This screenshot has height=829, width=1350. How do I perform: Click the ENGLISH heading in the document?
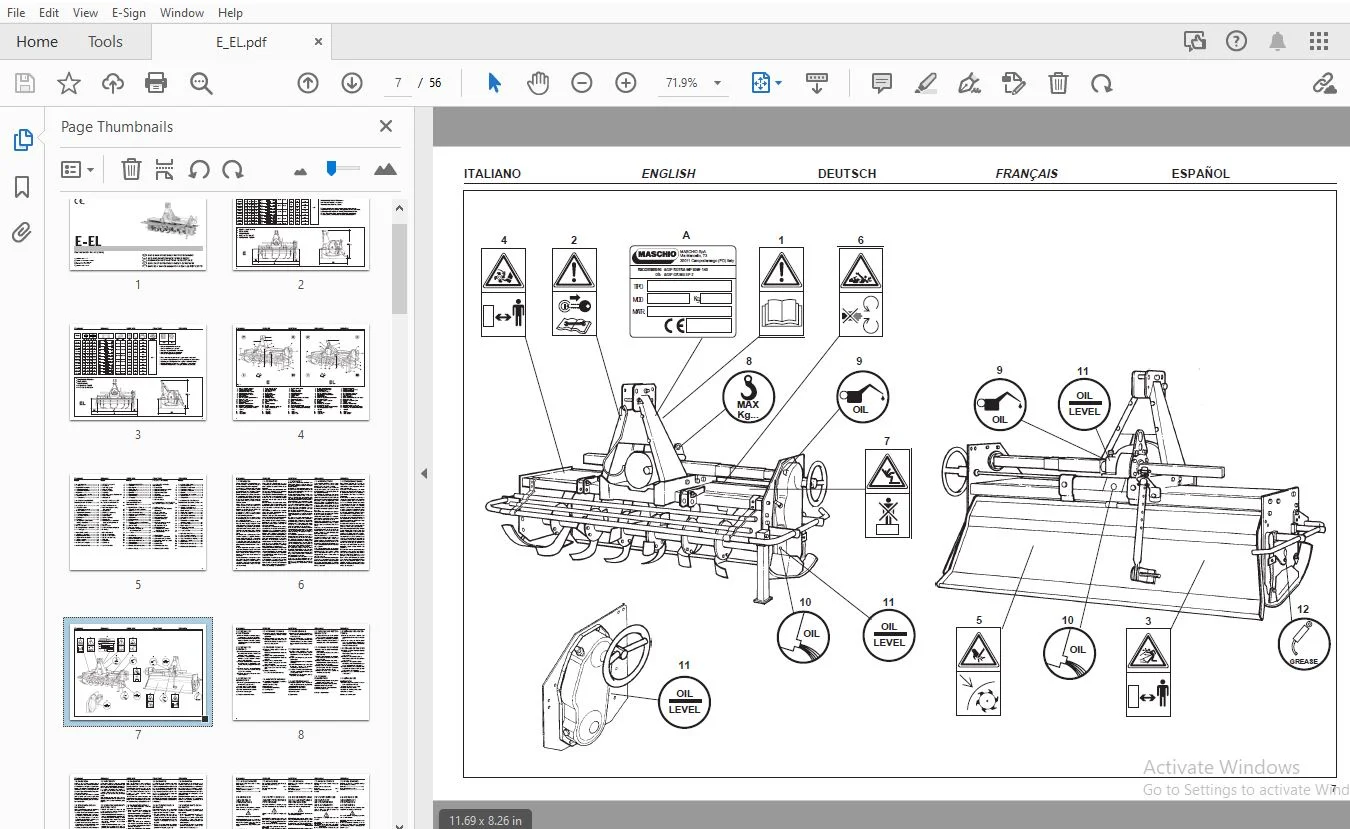pyautogui.click(x=668, y=174)
